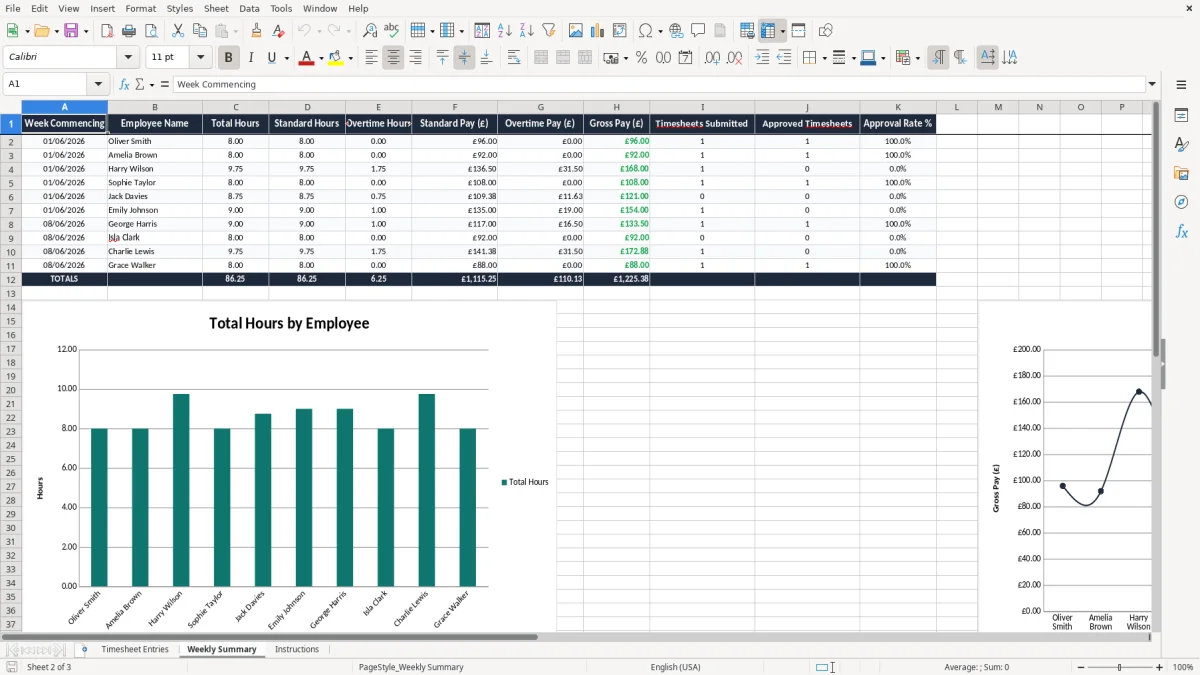The image size is (1200, 675).
Task: Toggle Underline formatting
Action: [x=271, y=58]
